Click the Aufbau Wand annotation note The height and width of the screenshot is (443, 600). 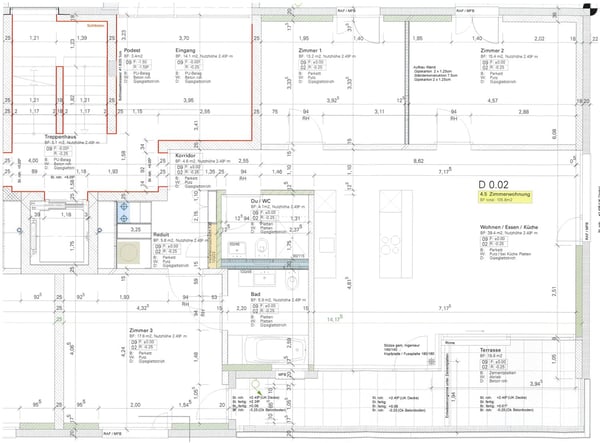pyautogui.click(x=435, y=73)
